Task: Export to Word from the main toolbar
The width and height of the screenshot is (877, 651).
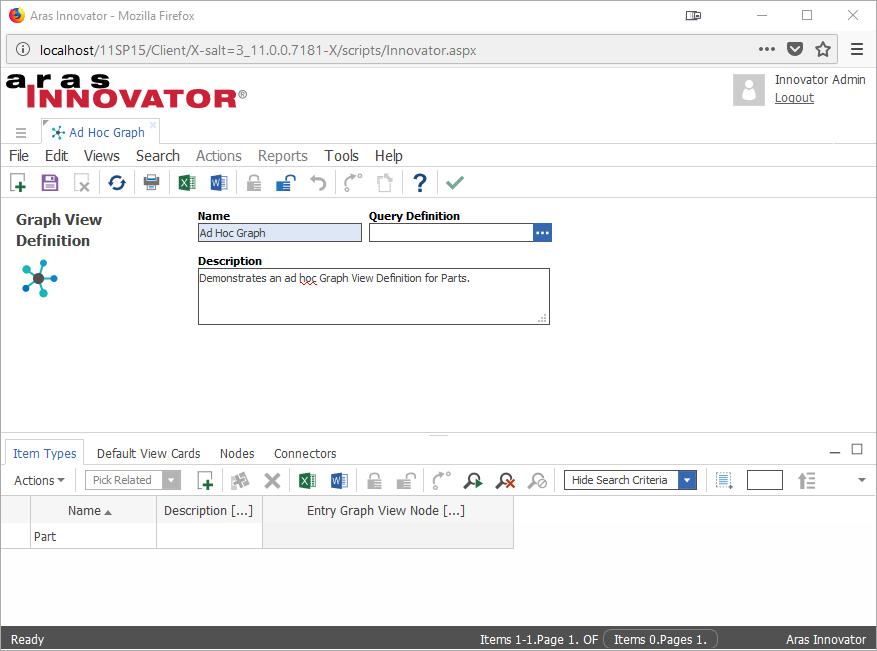Action: (219, 182)
